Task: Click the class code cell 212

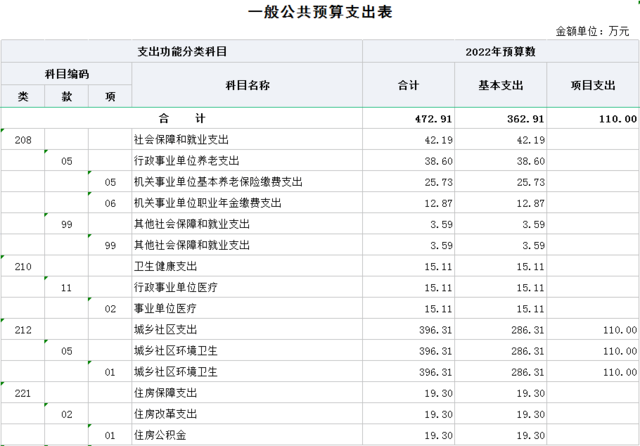Action: 23,330
